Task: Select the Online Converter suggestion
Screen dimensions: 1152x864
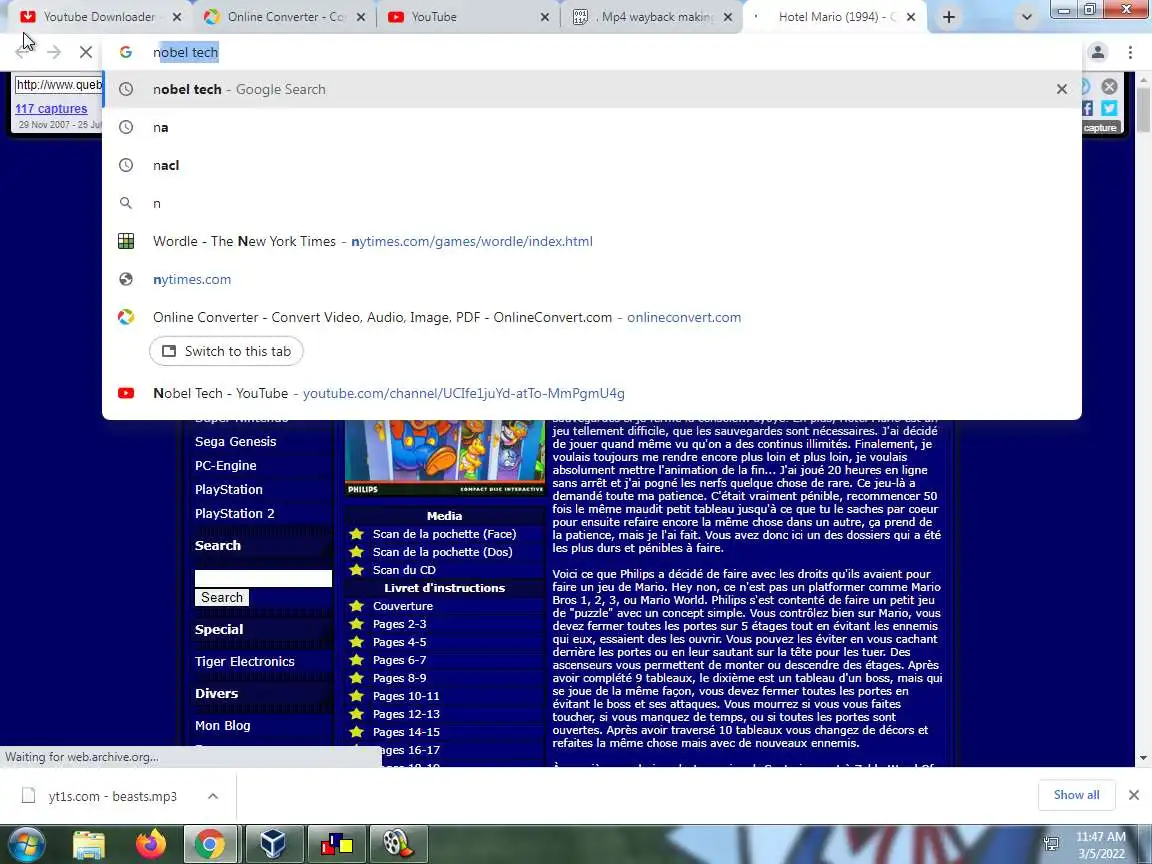Action: click(591, 317)
